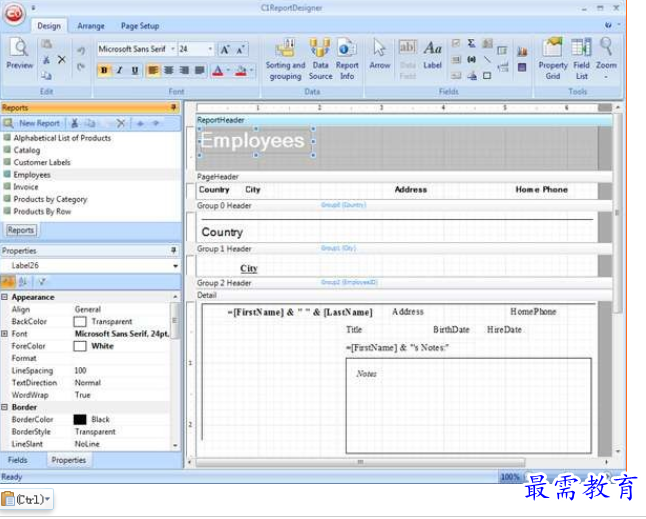The image size is (646, 519).
Task: Click the ribbon delete X icon
Action: [61, 60]
